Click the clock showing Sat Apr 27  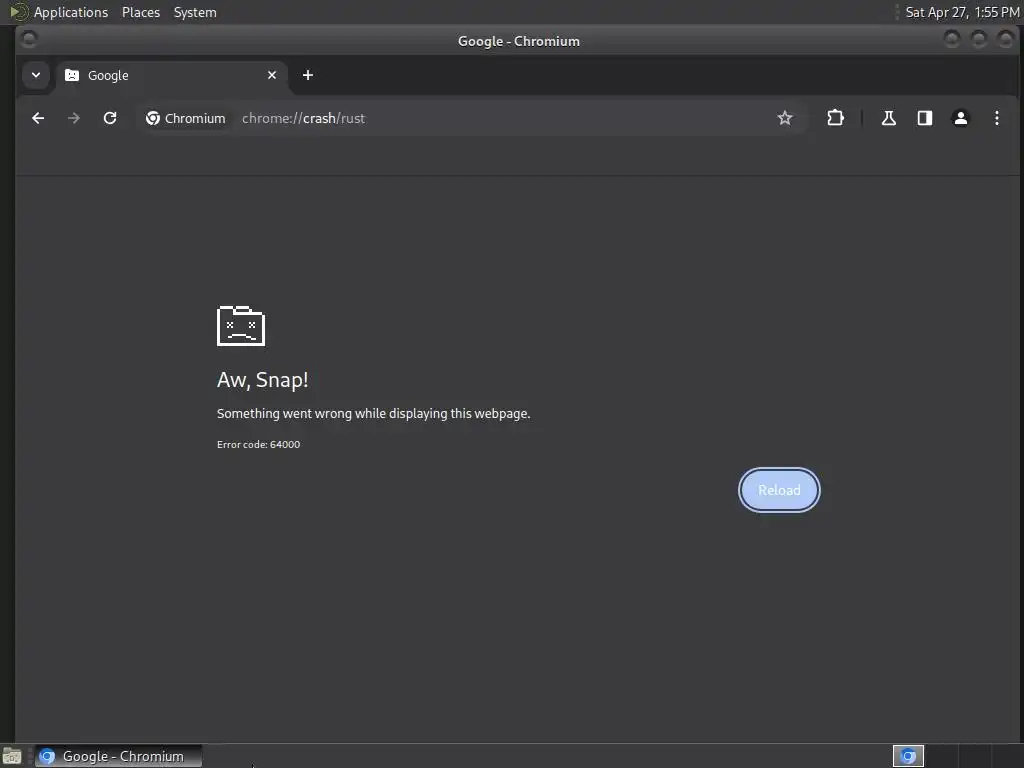click(962, 12)
